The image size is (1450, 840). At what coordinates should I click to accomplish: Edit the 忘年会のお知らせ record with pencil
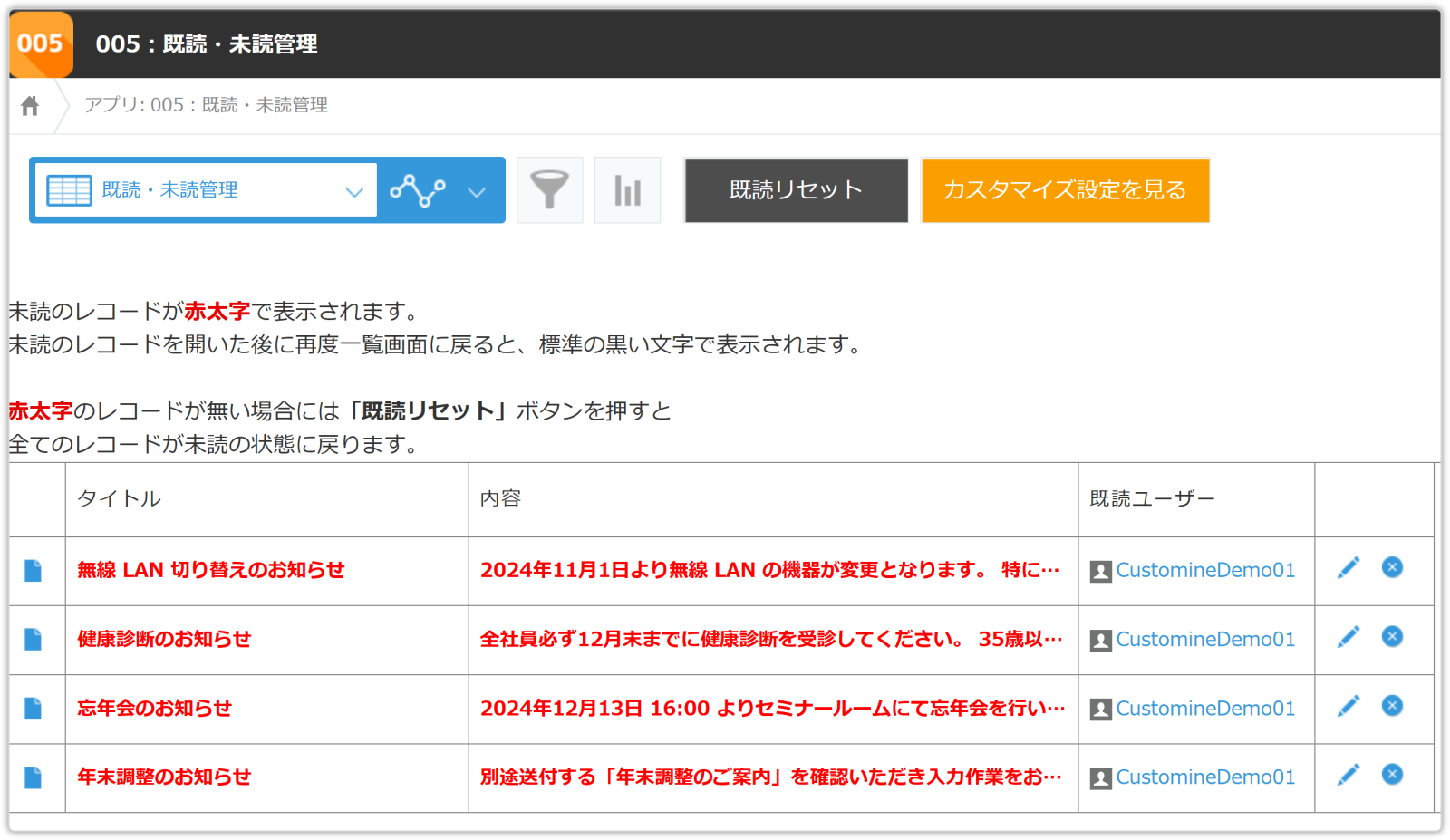coord(1348,706)
